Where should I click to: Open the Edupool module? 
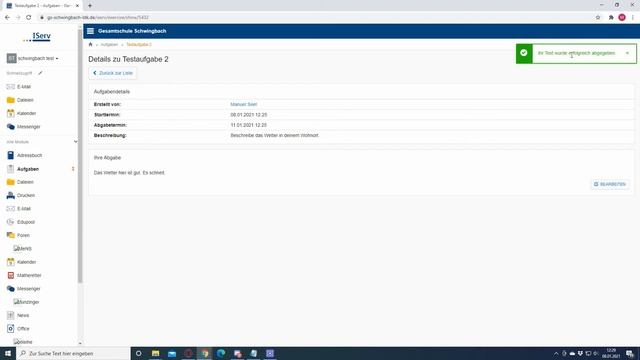pyautogui.click(x=26, y=222)
